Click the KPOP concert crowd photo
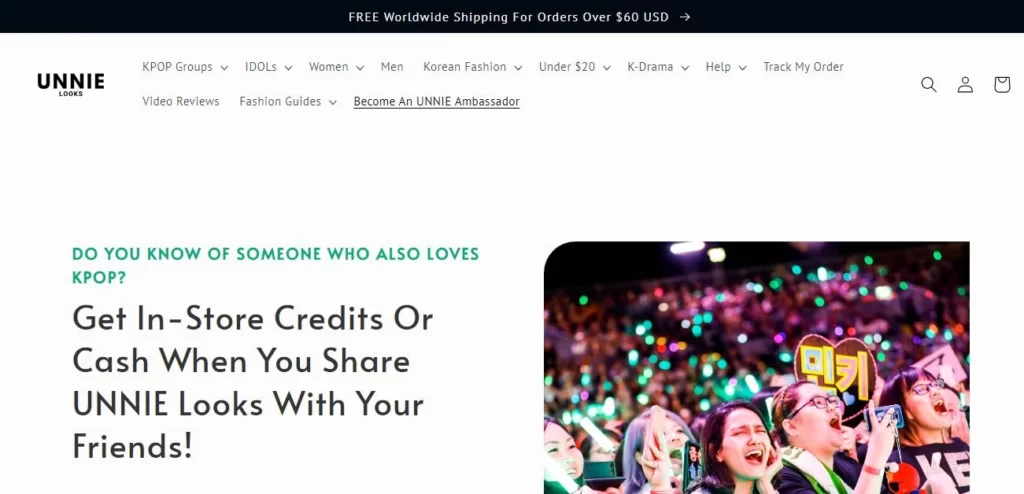This screenshot has width=1024, height=494. (756, 368)
